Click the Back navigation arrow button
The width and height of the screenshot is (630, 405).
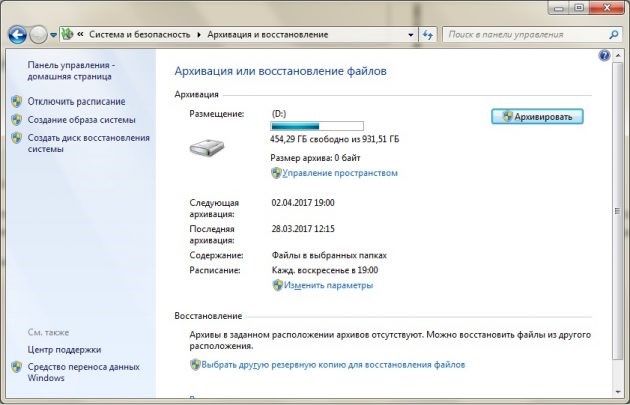point(18,35)
